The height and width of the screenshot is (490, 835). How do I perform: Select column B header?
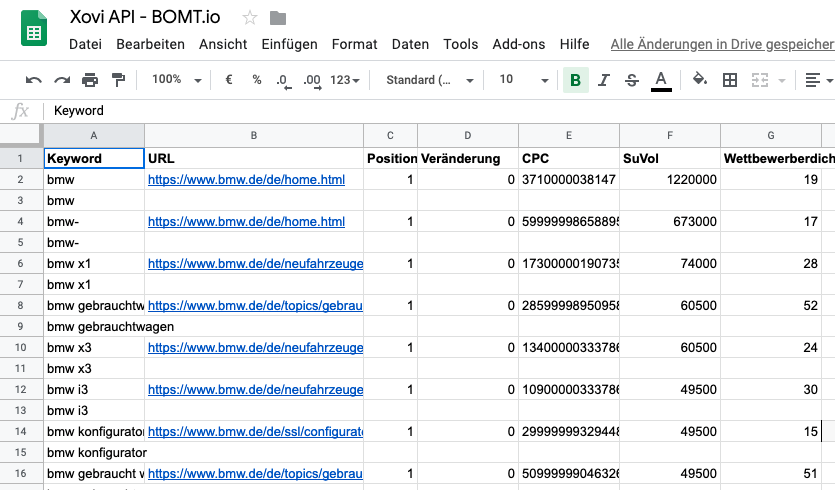pos(254,136)
